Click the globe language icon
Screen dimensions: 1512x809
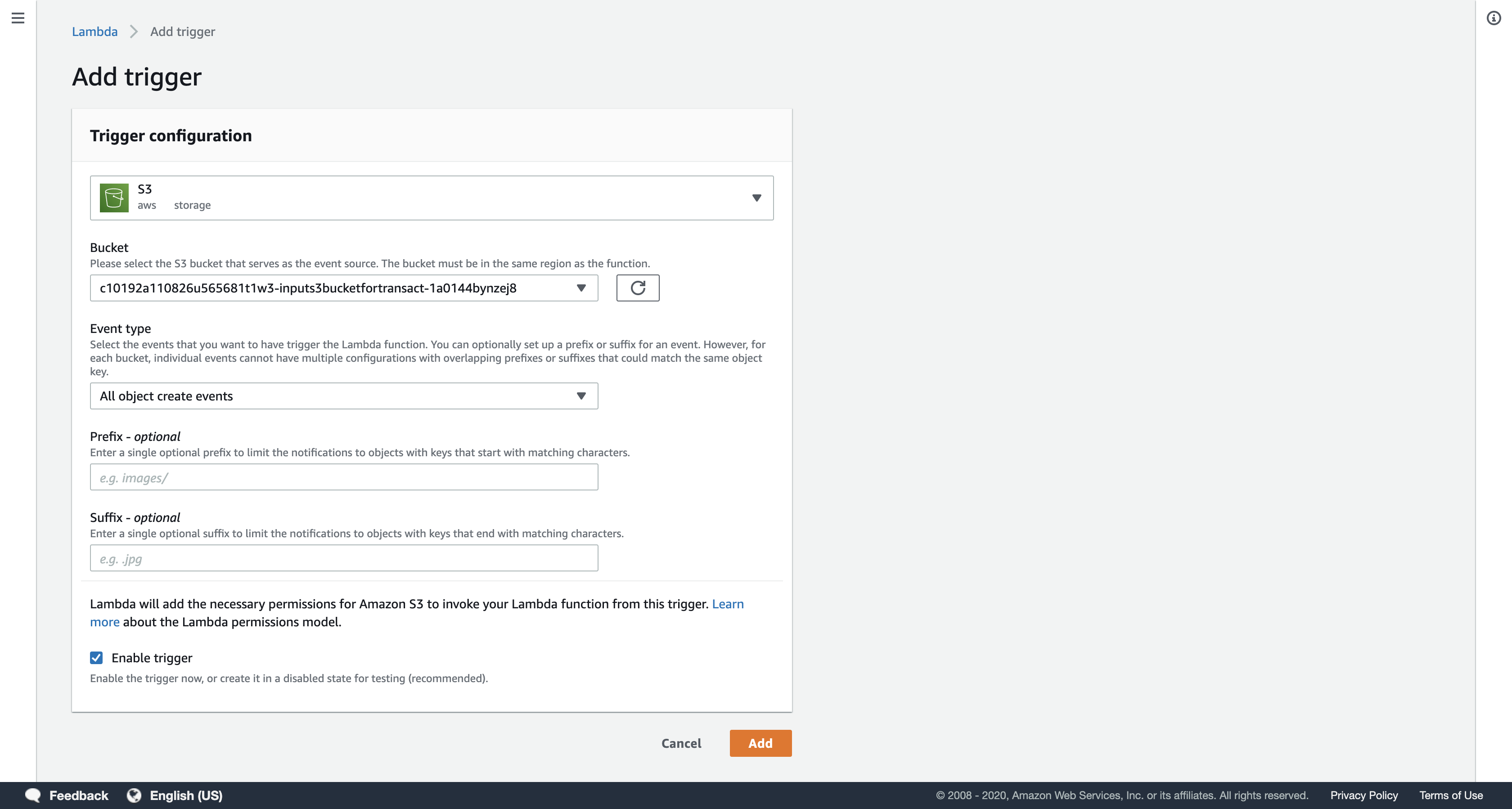[135, 795]
